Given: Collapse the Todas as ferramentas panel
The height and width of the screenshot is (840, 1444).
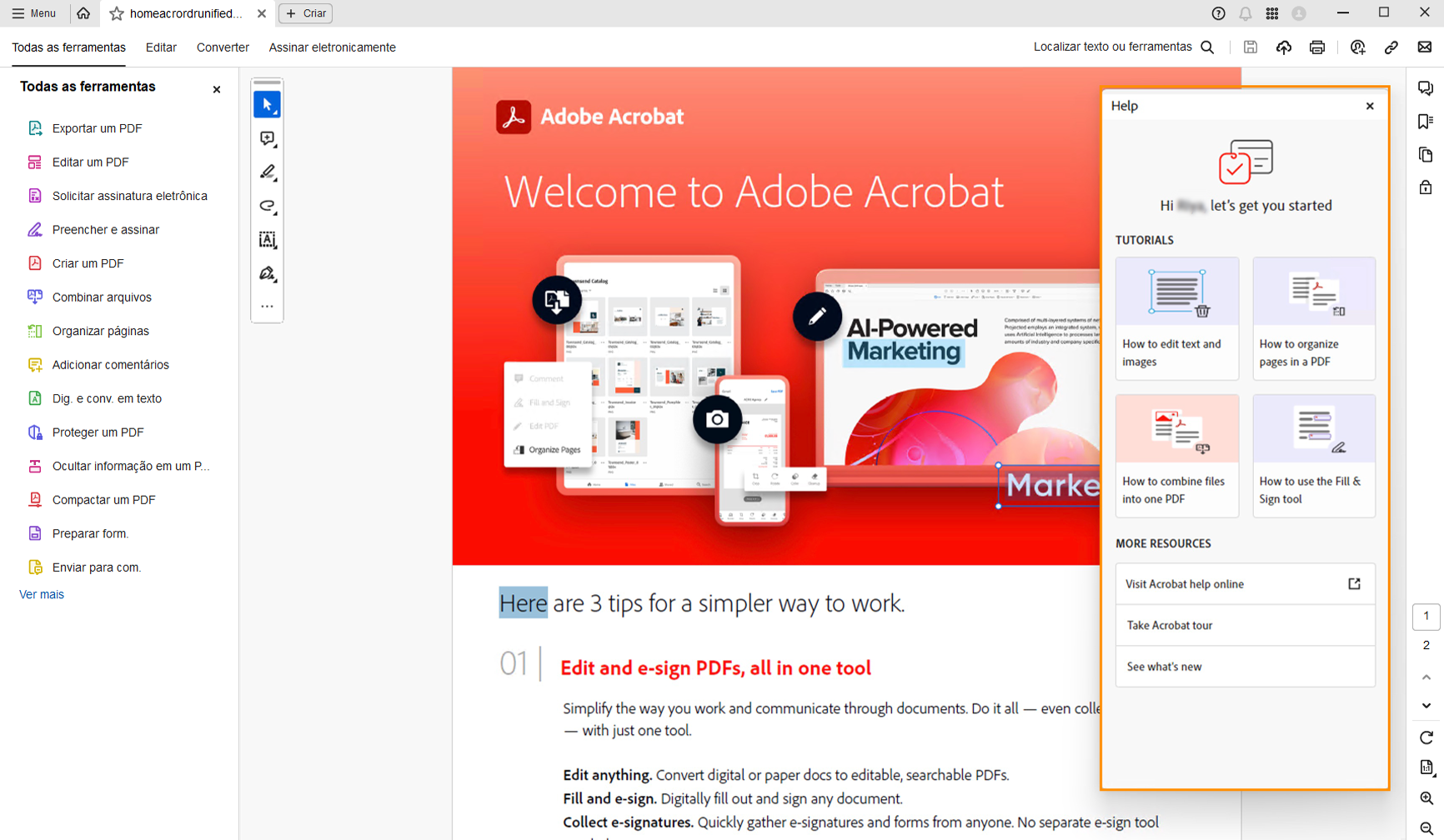Looking at the screenshot, I should (x=216, y=89).
